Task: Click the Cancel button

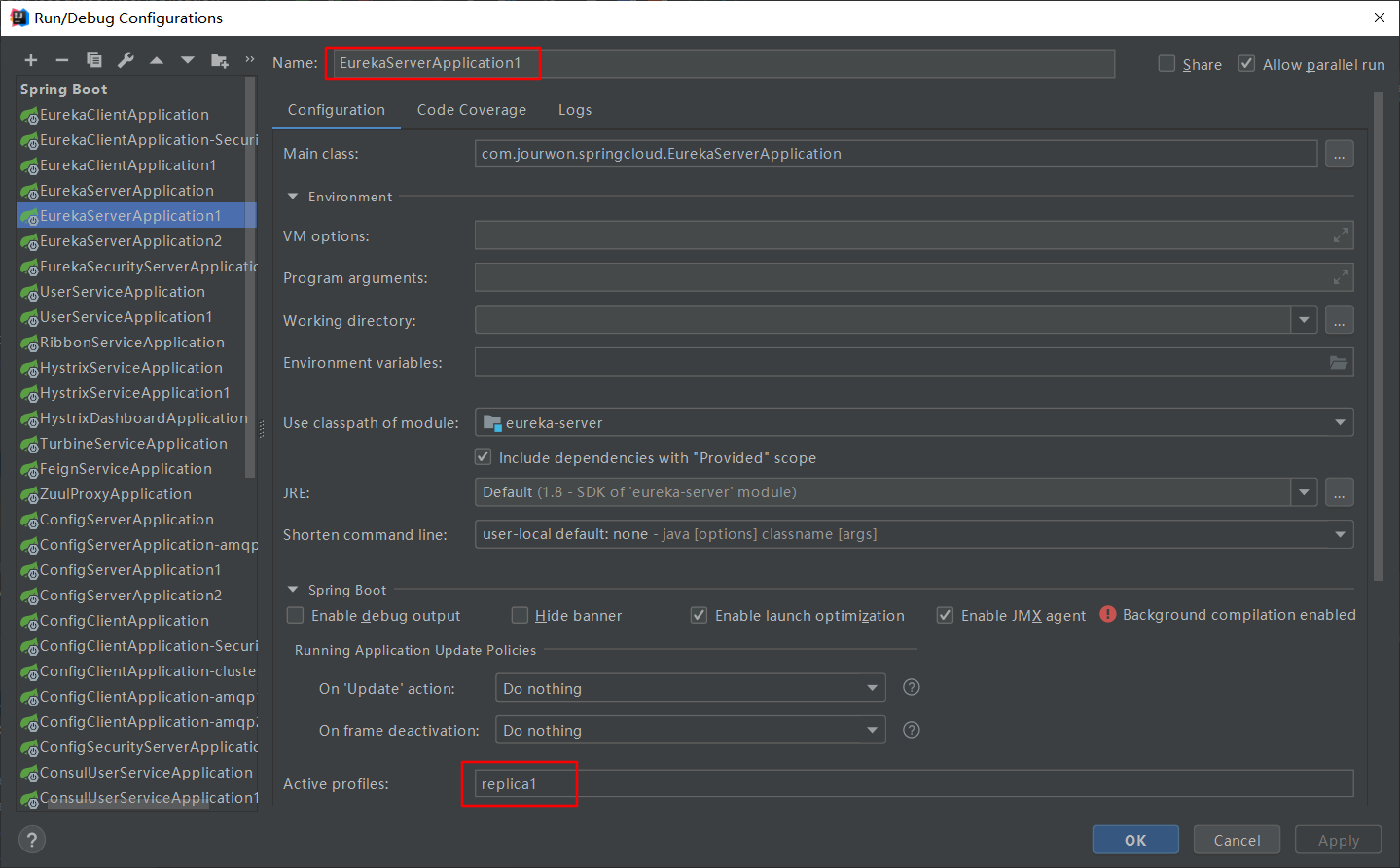Action: [1238, 840]
